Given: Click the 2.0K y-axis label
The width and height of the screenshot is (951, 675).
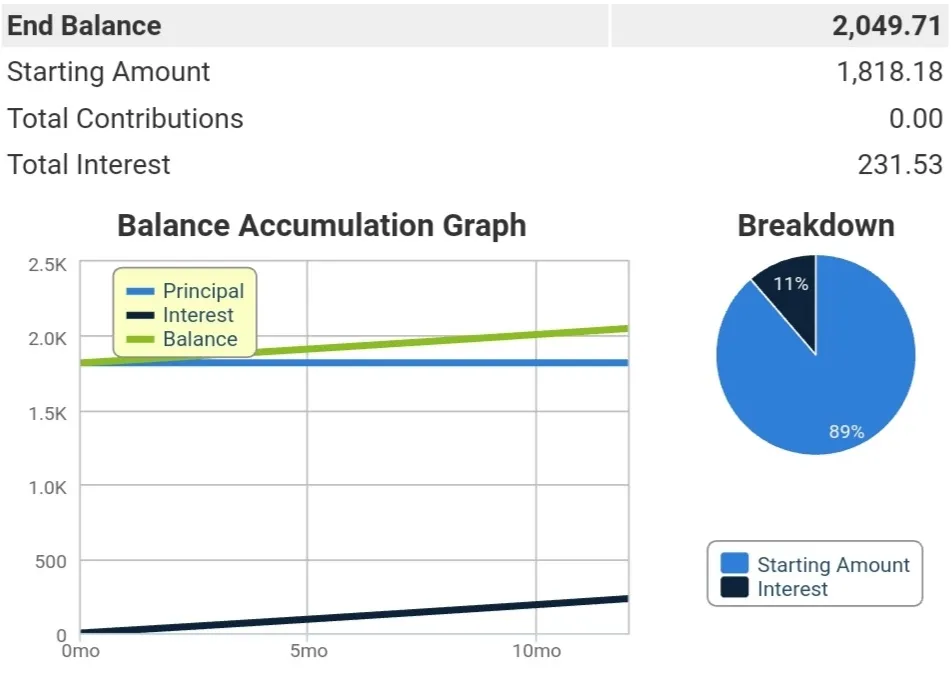Looking at the screenshot, I should tap(47, 338).
